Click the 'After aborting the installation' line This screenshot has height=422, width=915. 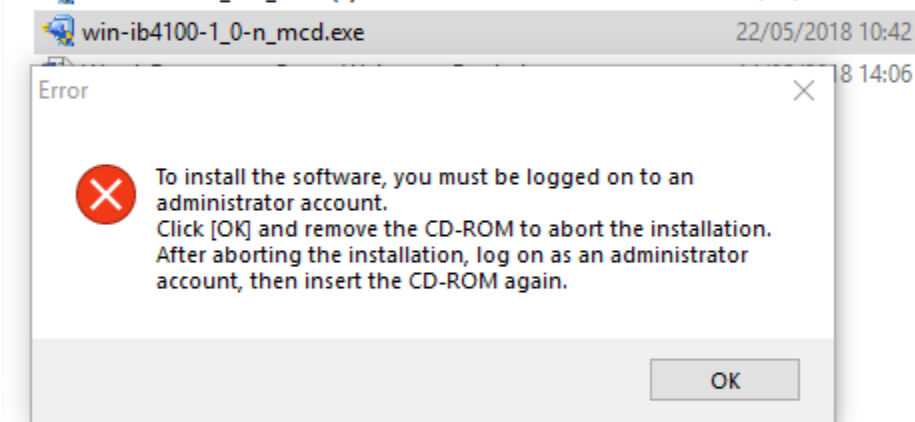click(452, 255)
